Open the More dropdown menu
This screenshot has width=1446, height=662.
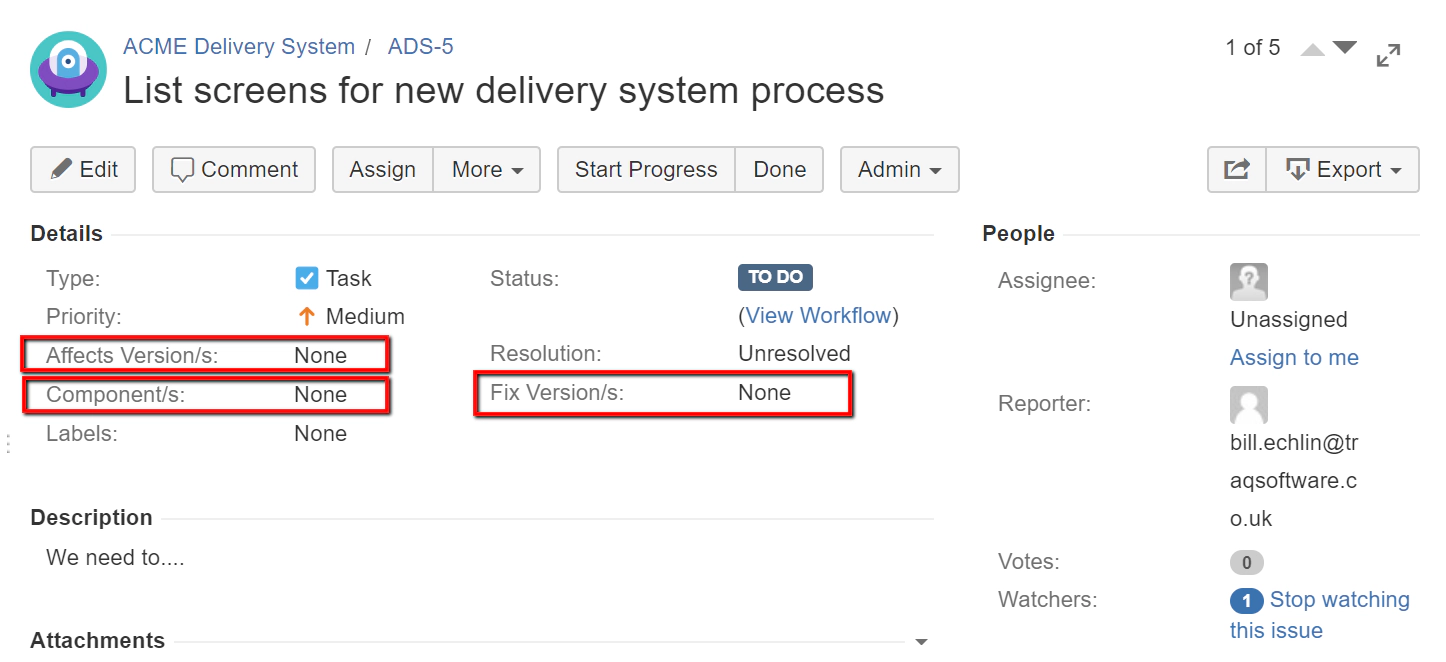(487, 170)
